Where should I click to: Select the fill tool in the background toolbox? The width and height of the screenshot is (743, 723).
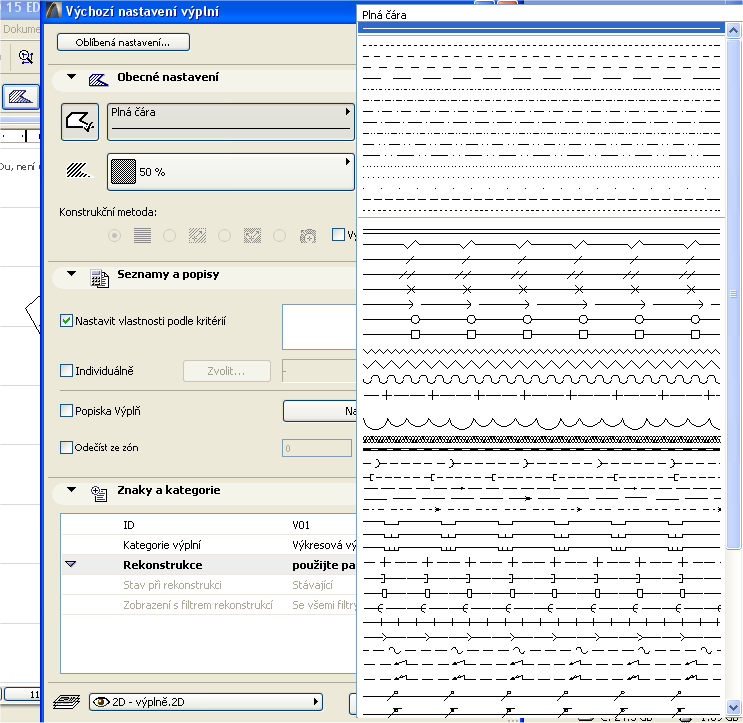click(21, 97)
